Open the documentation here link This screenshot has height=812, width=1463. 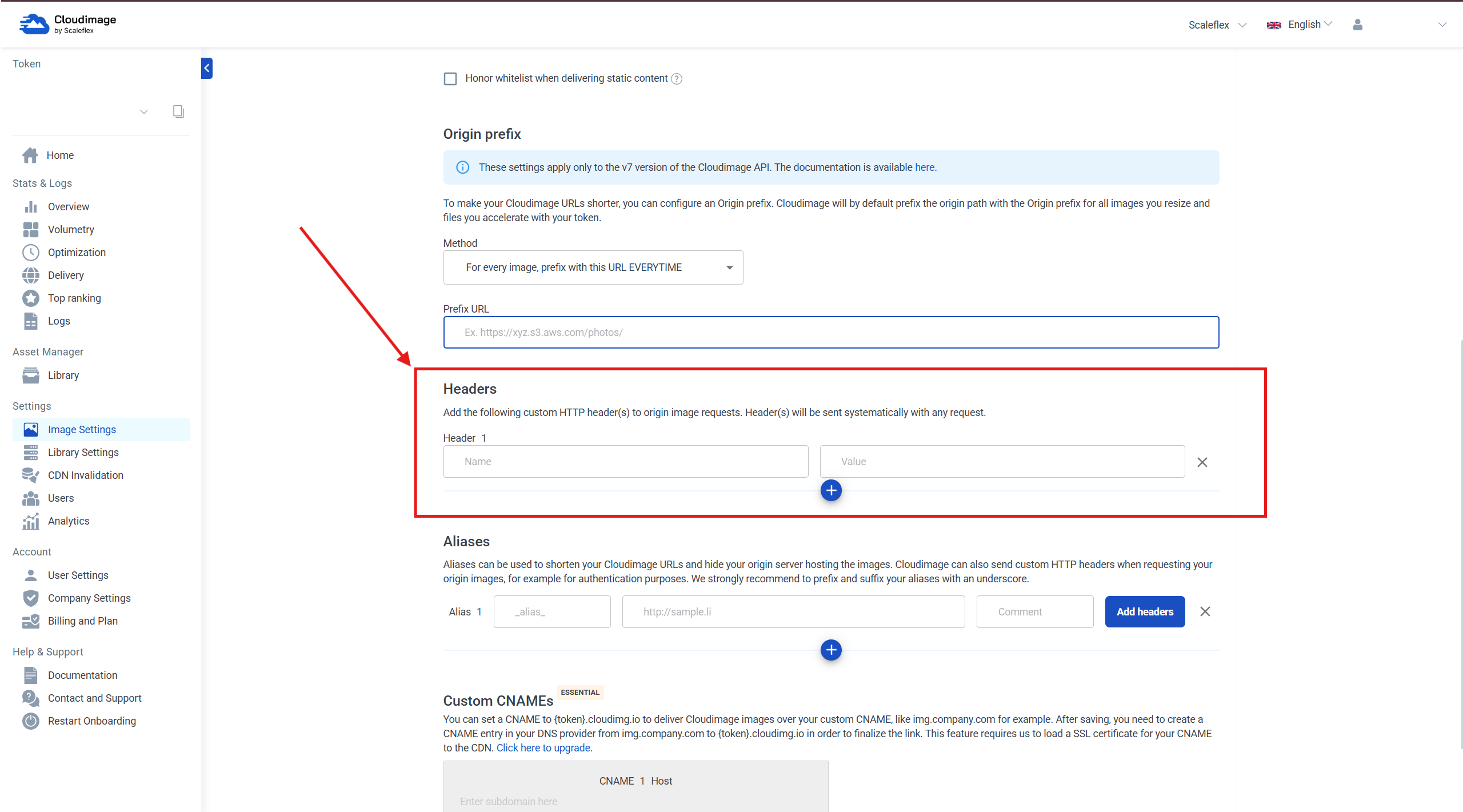[924, 167]
